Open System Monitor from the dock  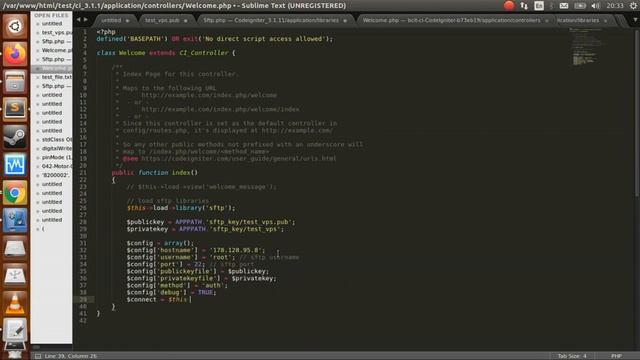tap(15, 164)
